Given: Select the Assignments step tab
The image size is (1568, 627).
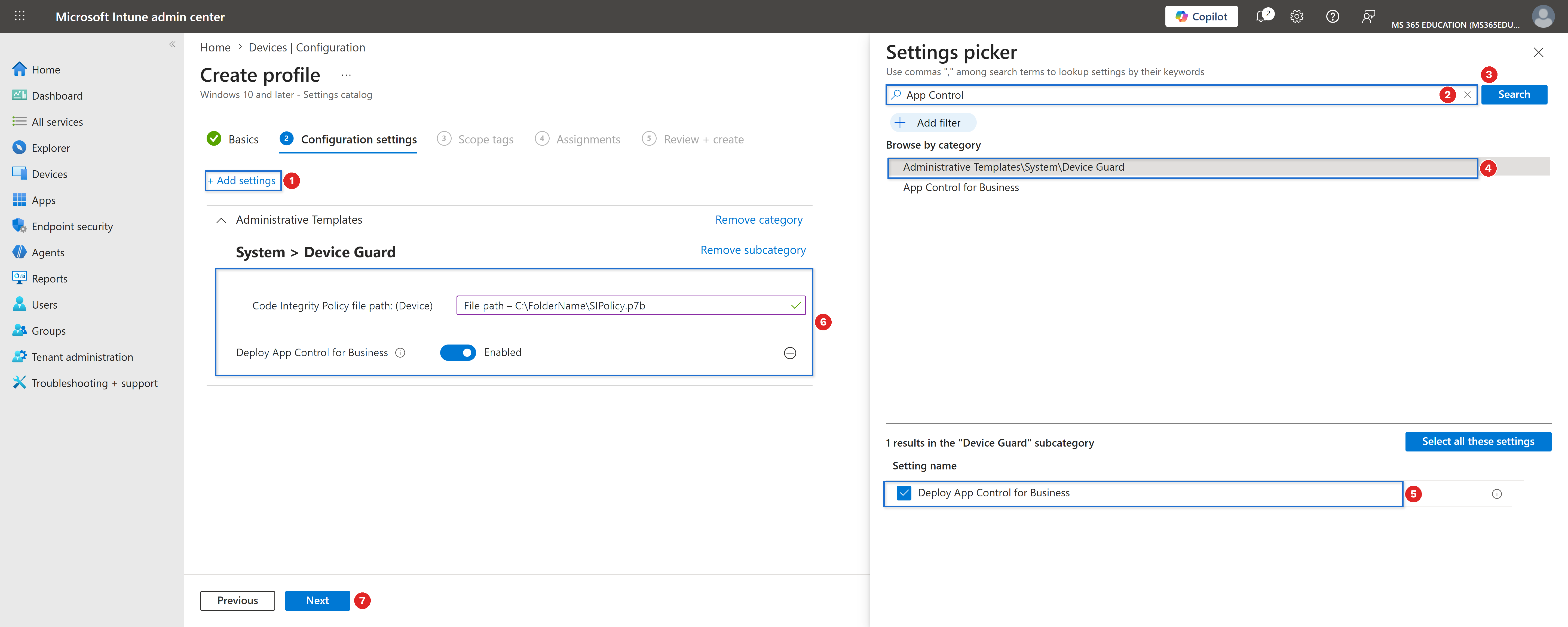Looking at the screenshot, I should click(578, 139).
